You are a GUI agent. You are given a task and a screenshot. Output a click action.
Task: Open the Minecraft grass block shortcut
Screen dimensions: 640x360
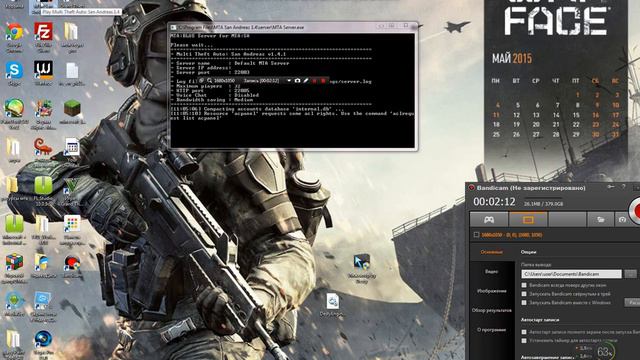72,108
